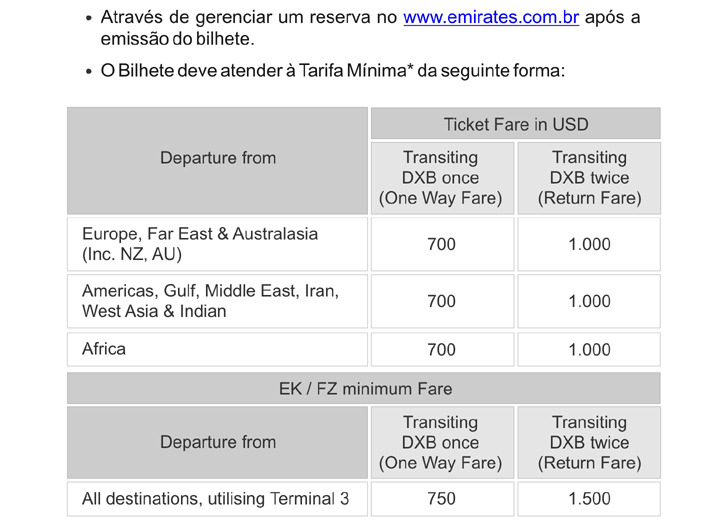Click the 1.000 fare in Americas row
This screenshot has height=531, width=725.
(x=589, y=301)
